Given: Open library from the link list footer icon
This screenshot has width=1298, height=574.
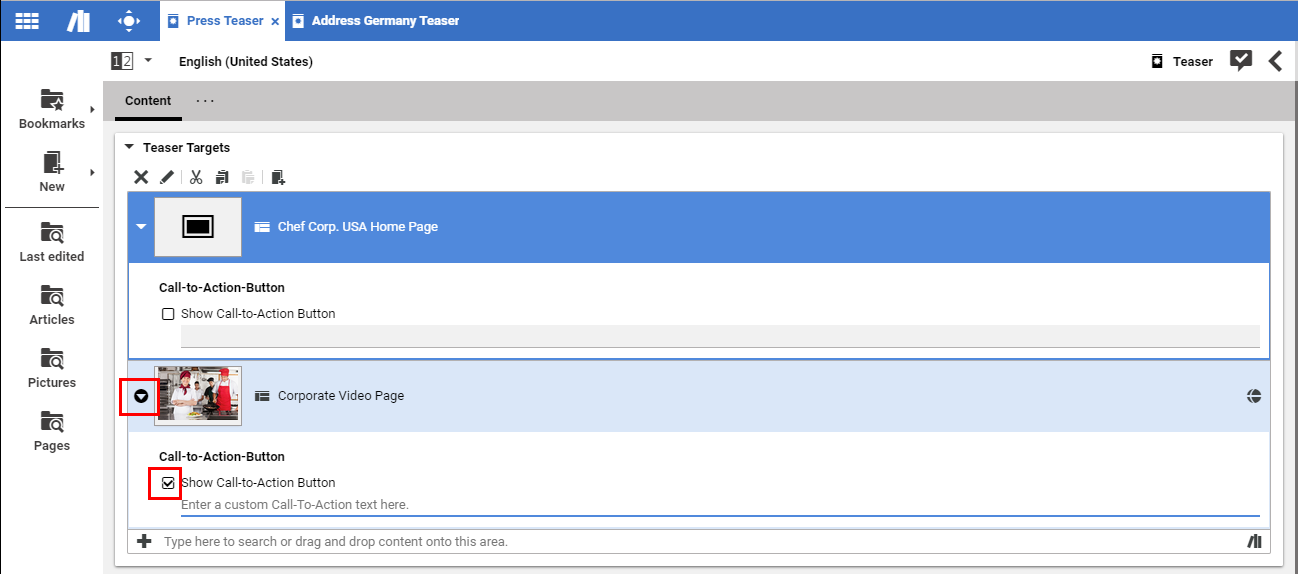Looking at the screenshot, I should click(x=1254, y=541).
